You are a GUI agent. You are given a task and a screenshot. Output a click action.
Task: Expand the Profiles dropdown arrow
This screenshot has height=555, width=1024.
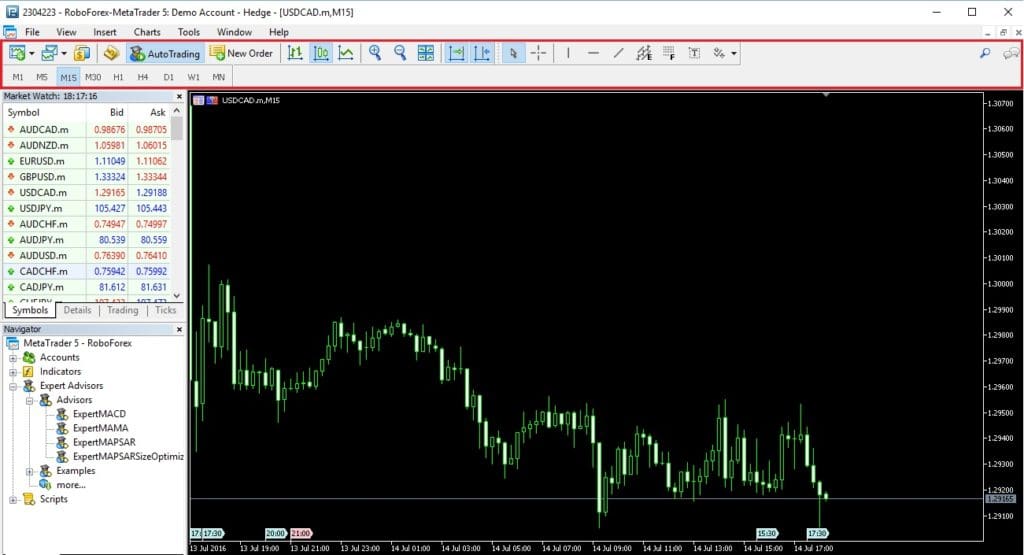pyautogui.click(x=63, y=54)
